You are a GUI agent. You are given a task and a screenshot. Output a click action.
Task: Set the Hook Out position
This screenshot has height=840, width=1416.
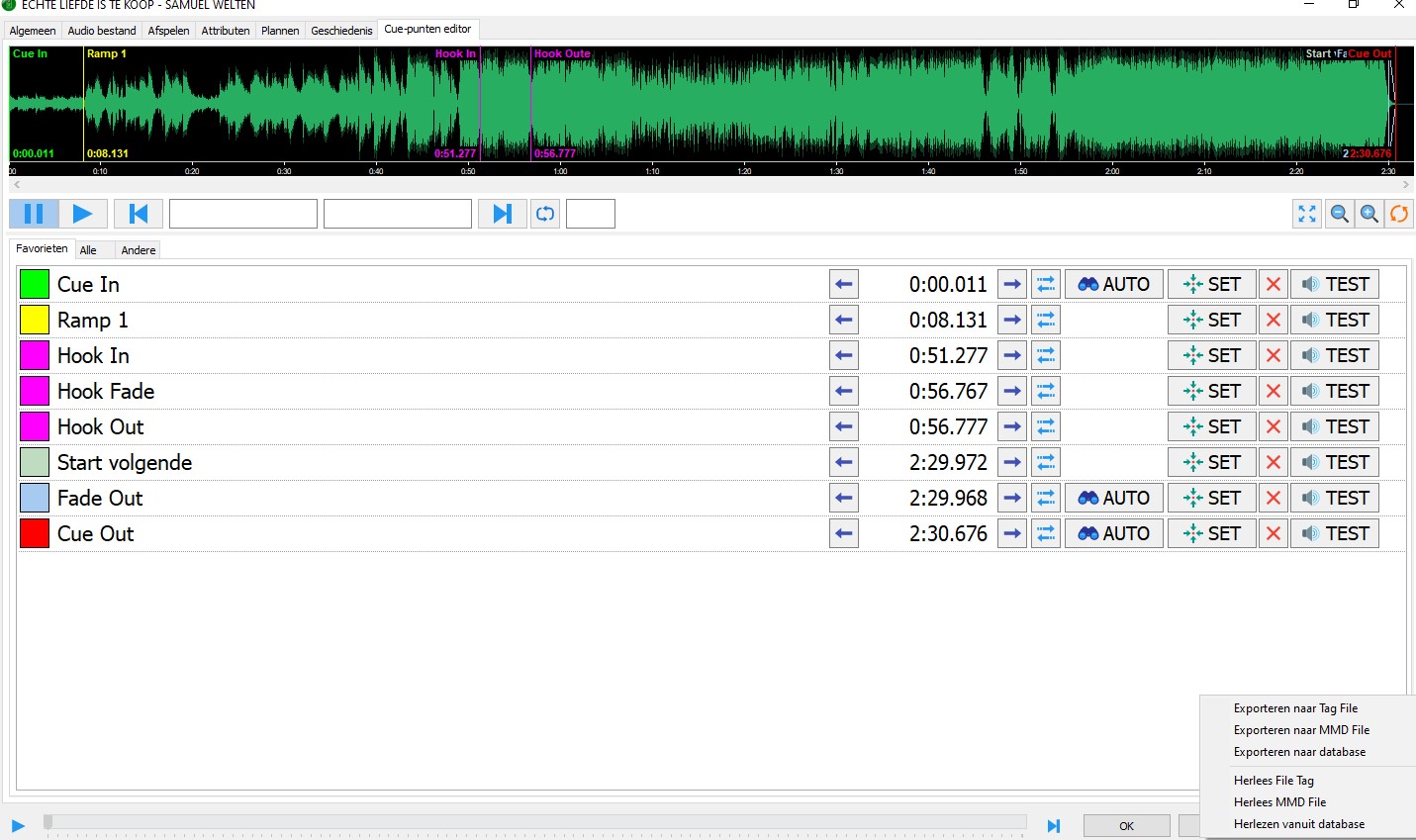(x=1212, y=427)
